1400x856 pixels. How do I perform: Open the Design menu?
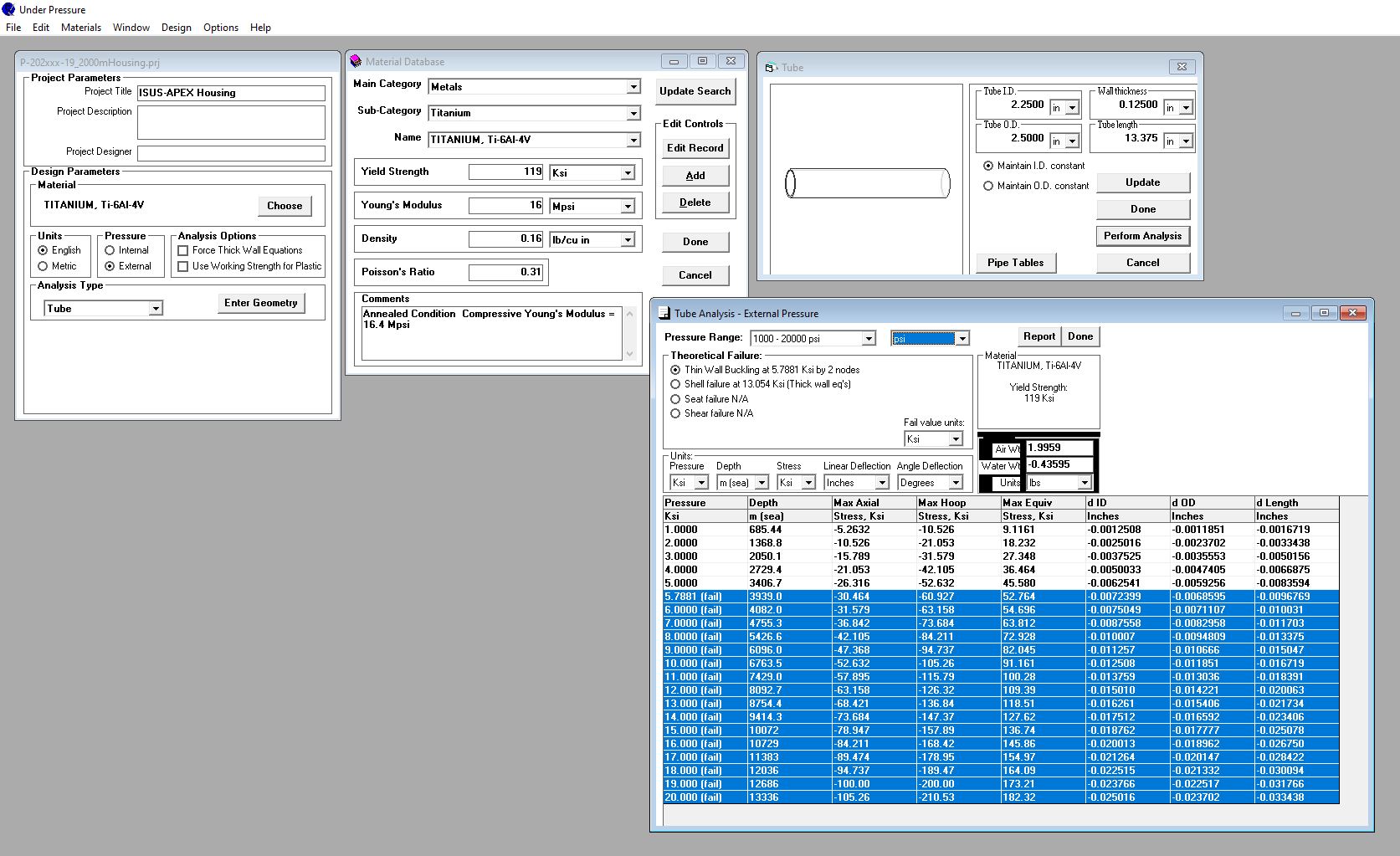click(x=177, y=28)
